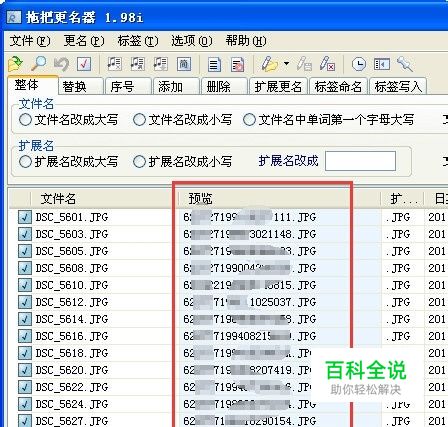Open the 选项(O) menu
Screen dimensions: 448x427
192,41
